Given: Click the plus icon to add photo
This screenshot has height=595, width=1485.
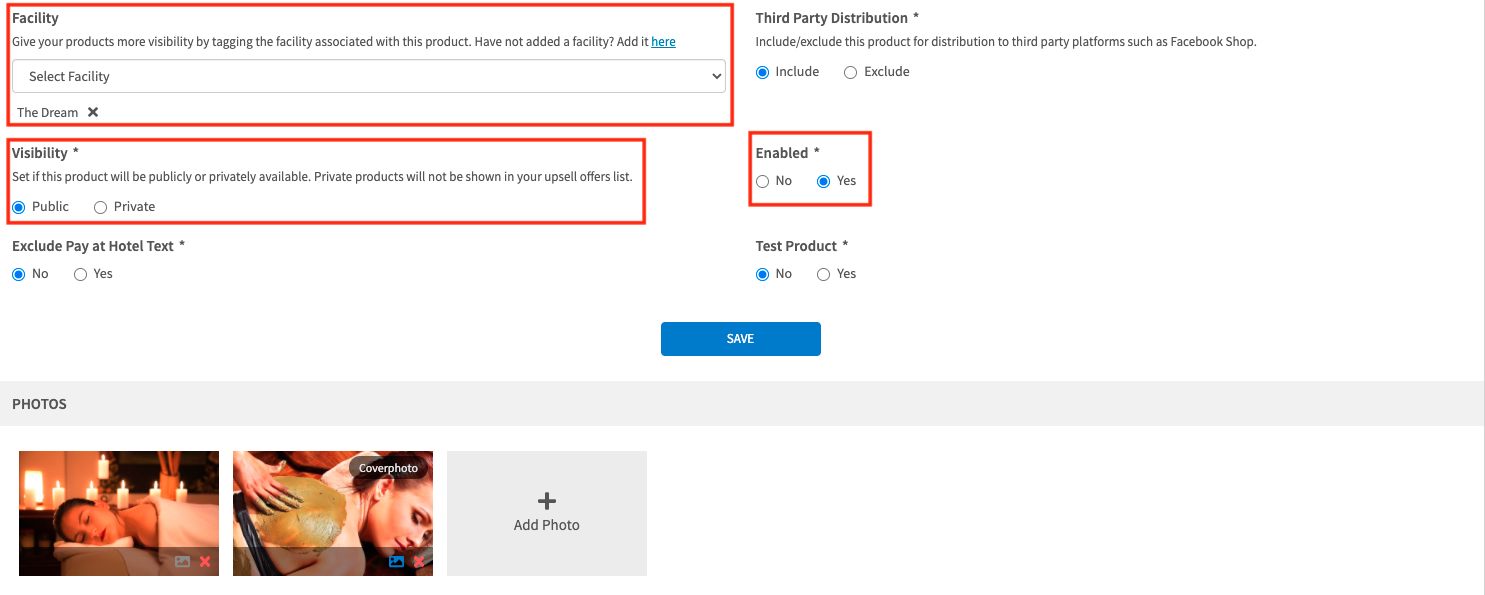Looking at the screenshot, I should [547, 501].
